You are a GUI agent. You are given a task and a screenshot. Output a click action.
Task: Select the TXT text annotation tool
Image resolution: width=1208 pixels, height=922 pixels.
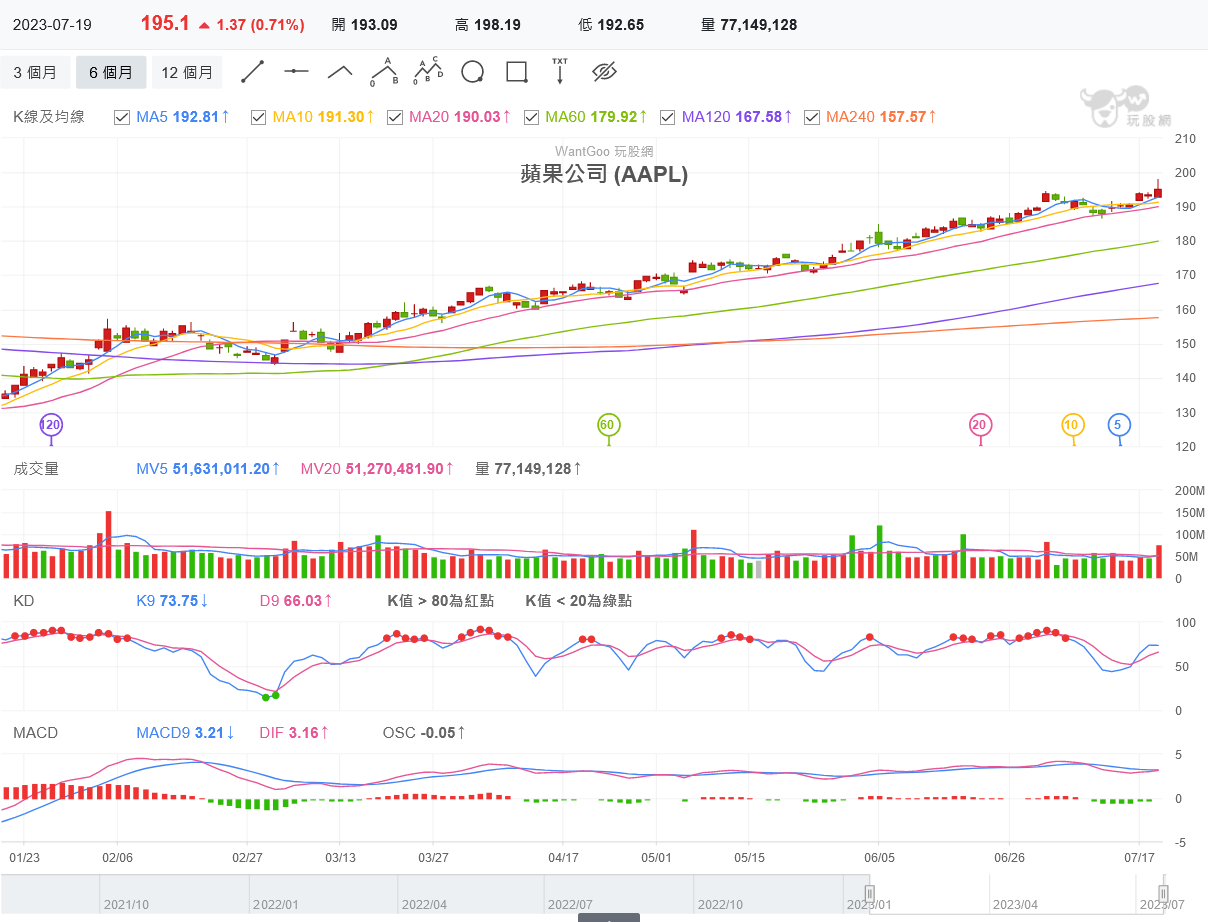[560, 72]
